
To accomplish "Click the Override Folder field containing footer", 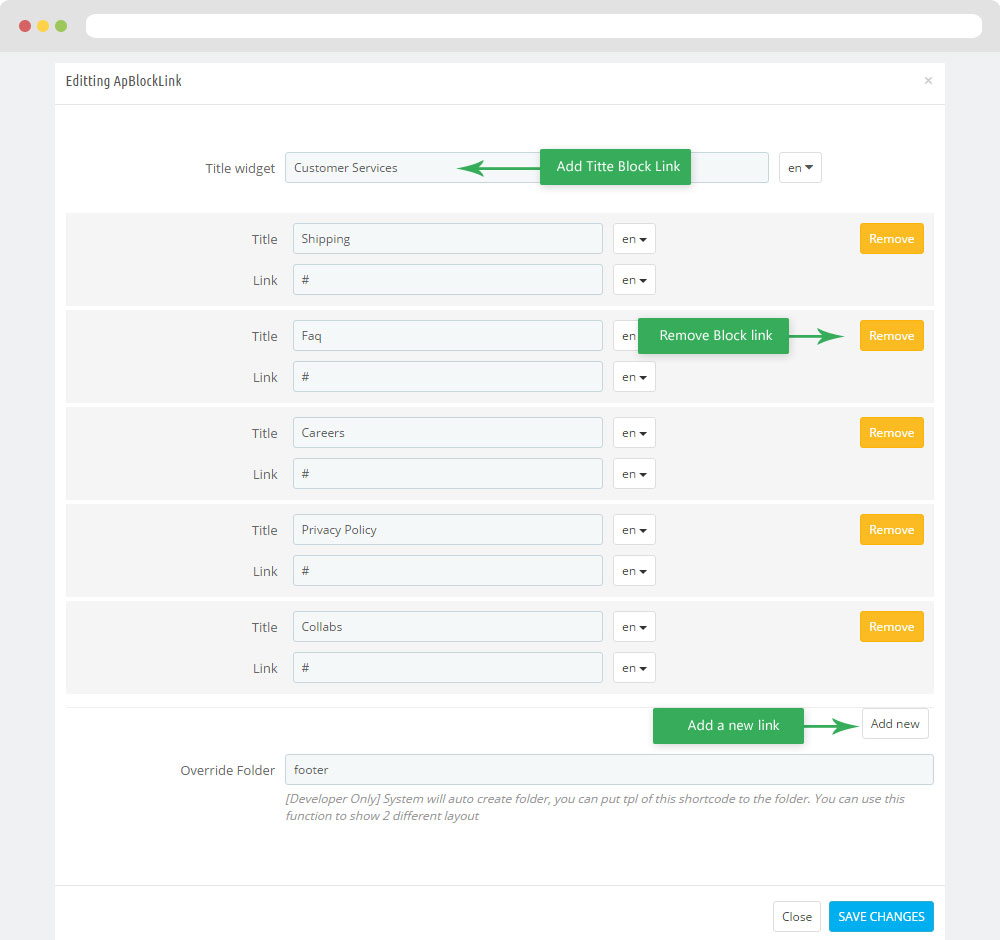I will tap(609, 769).
